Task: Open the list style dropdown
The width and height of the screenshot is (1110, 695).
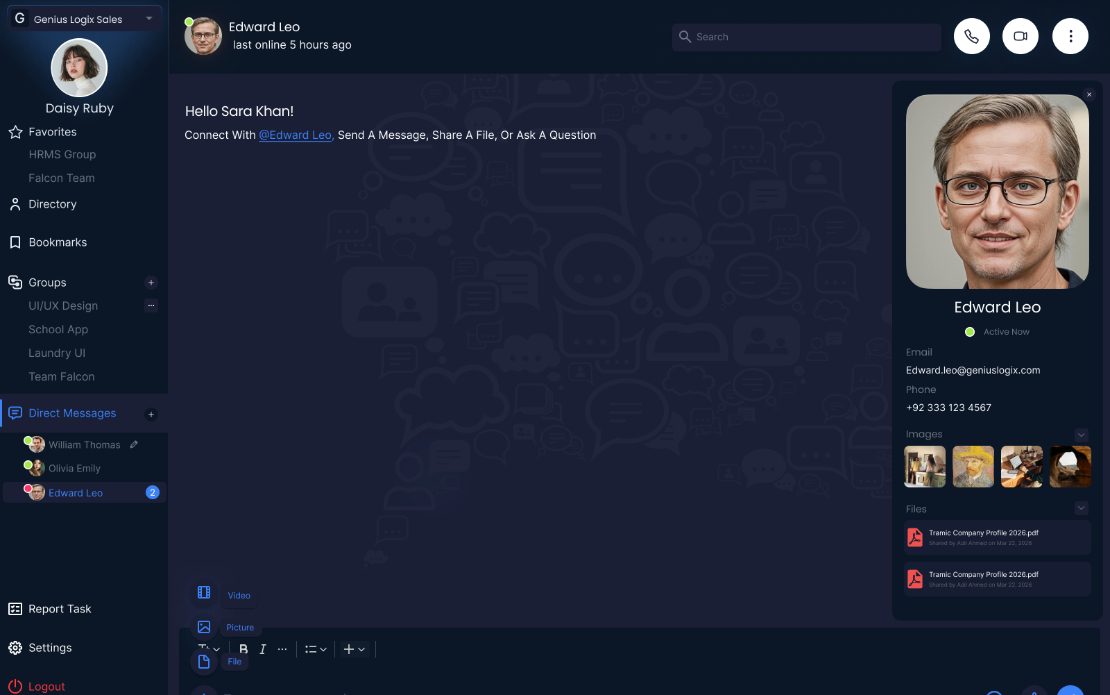Action: tap(316, 649)
